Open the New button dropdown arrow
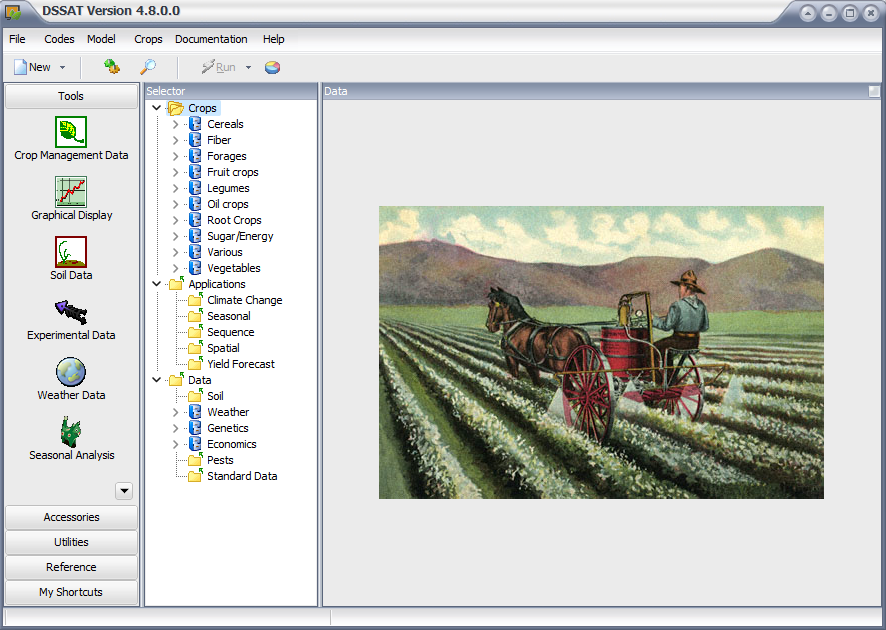 (x=62, y=67)
